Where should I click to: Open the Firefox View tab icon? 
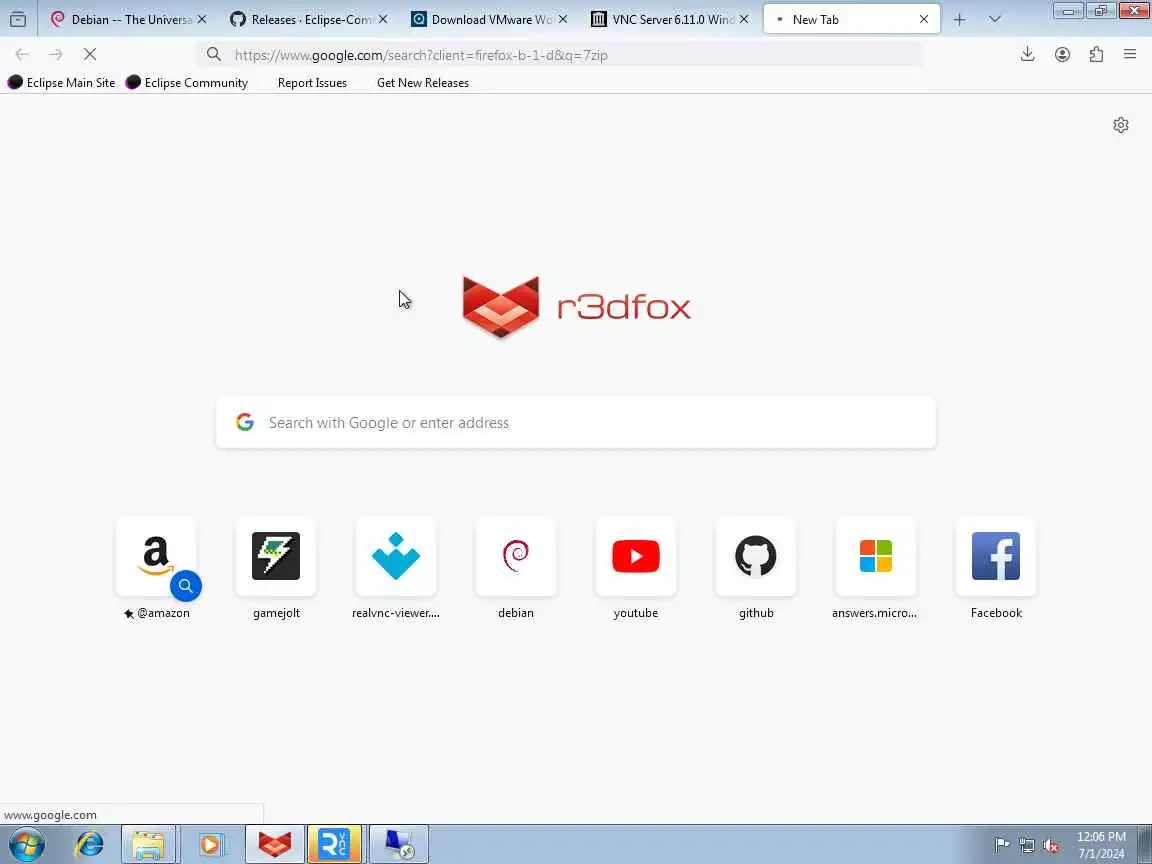[x=18, y=19]
